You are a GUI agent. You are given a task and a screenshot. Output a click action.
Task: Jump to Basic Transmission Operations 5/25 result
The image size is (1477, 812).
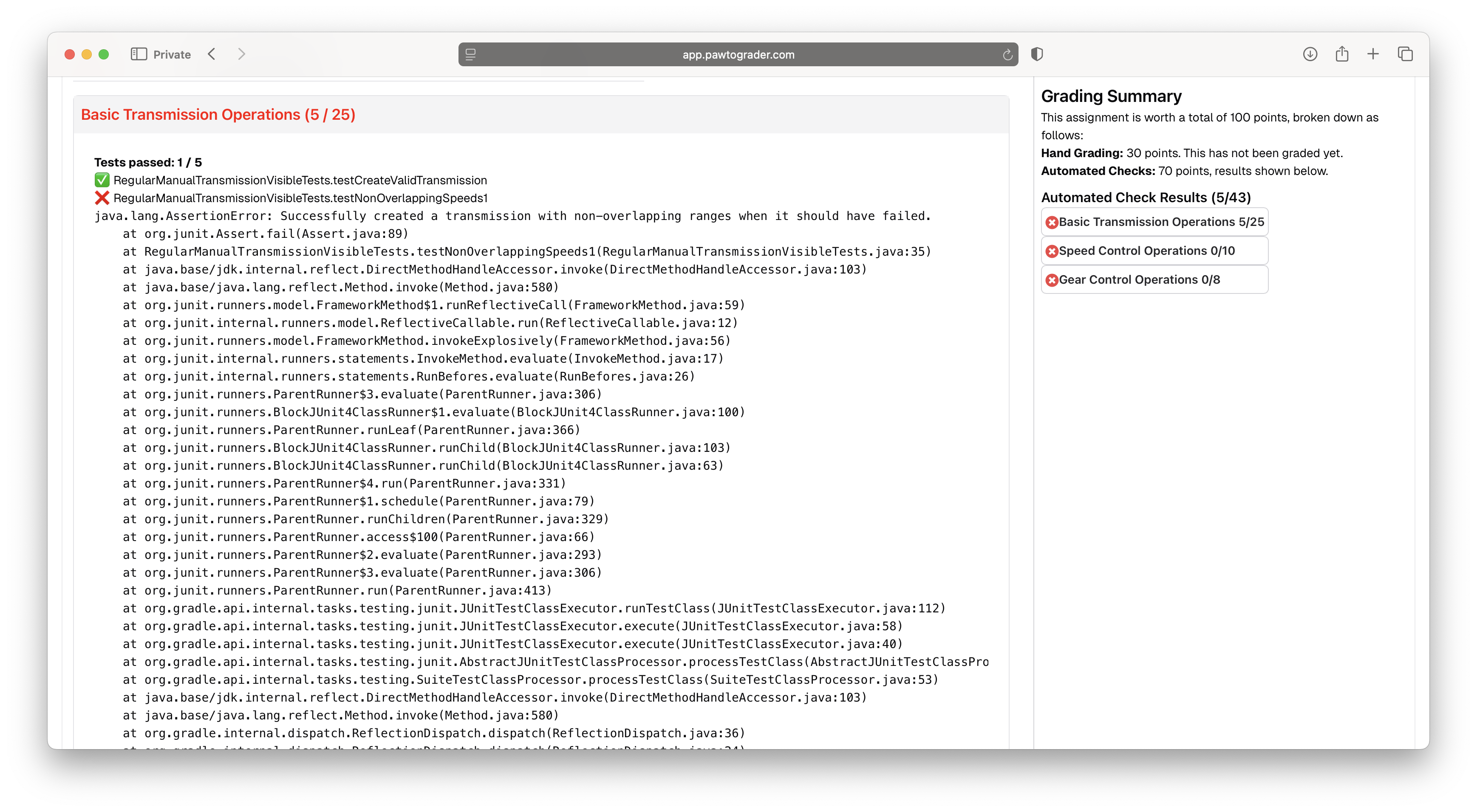point(1154,222)
